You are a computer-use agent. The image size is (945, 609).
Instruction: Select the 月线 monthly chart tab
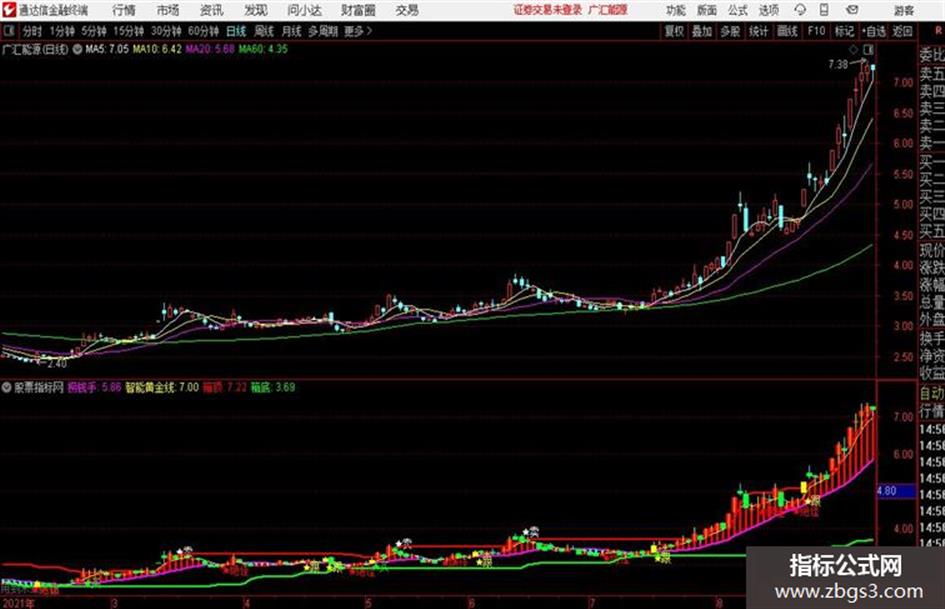(x=292, y=31)
